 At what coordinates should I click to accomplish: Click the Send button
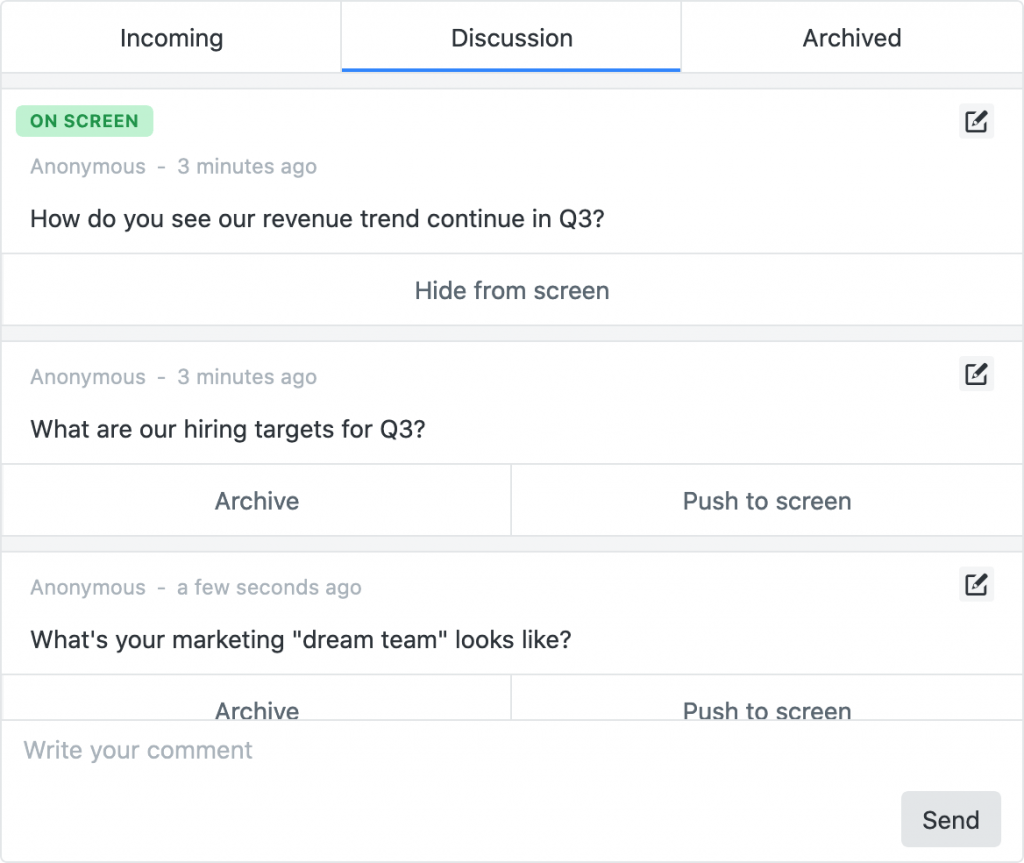pos(949,818)
